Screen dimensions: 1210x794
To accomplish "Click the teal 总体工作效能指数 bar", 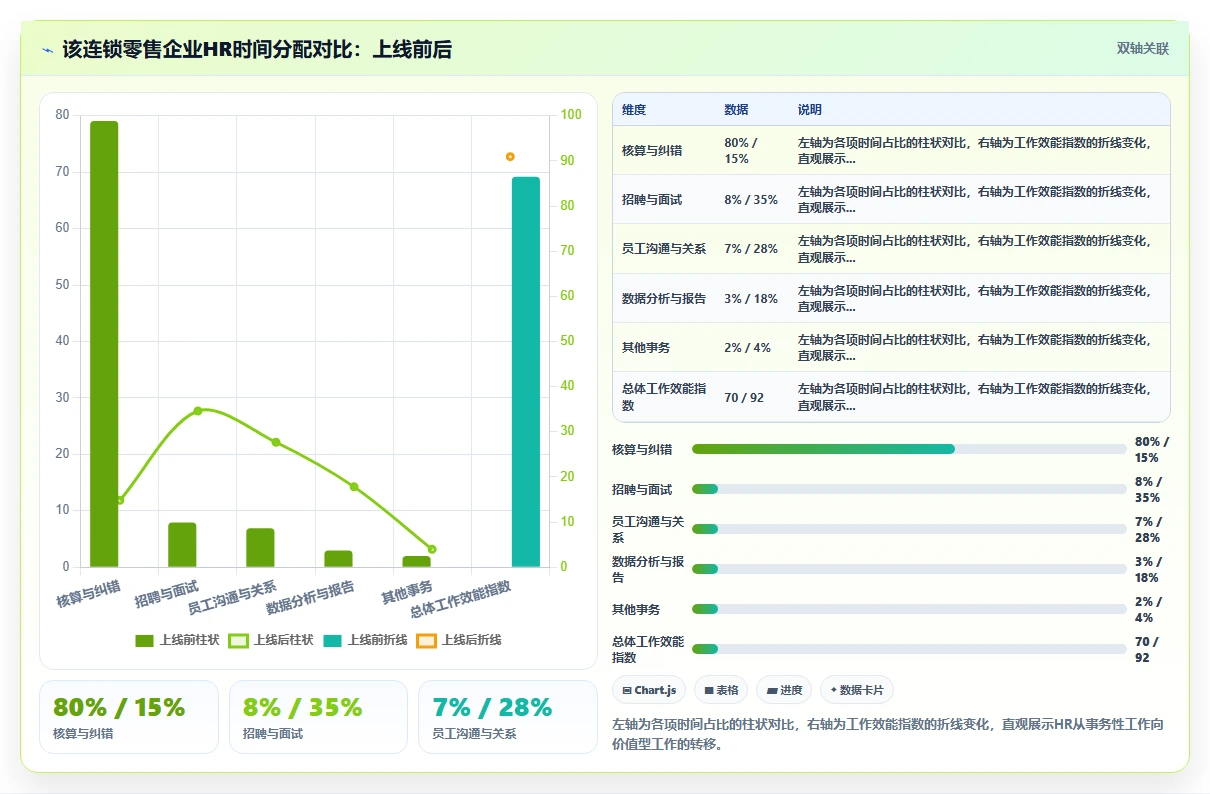I will 526,372.
